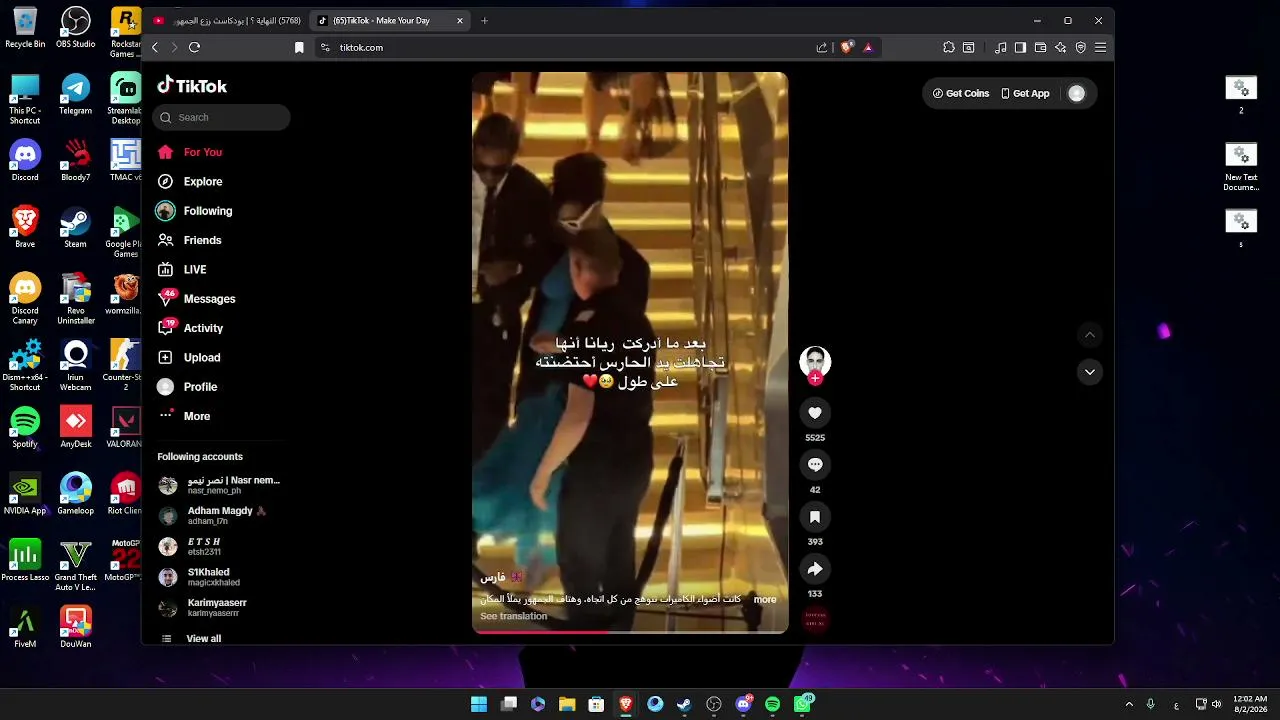Open the 12:02 AM clock and calendar

(1250, 704)
